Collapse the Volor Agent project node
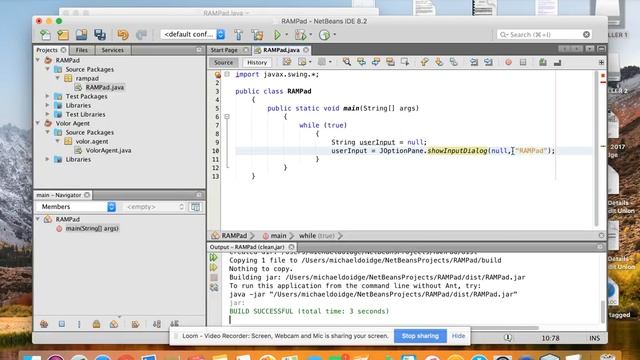Viewport: 640px width, 360px height. coord(38,123)
